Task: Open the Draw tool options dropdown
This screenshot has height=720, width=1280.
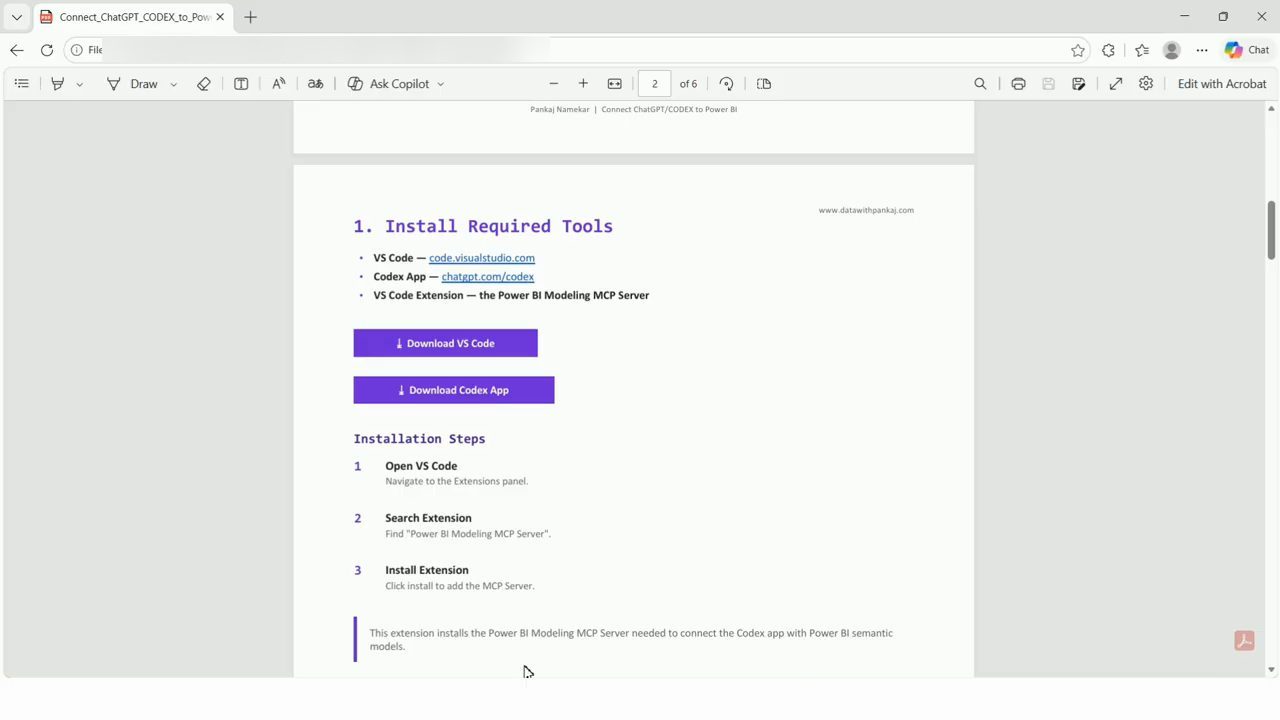Action: click(173, 85)
